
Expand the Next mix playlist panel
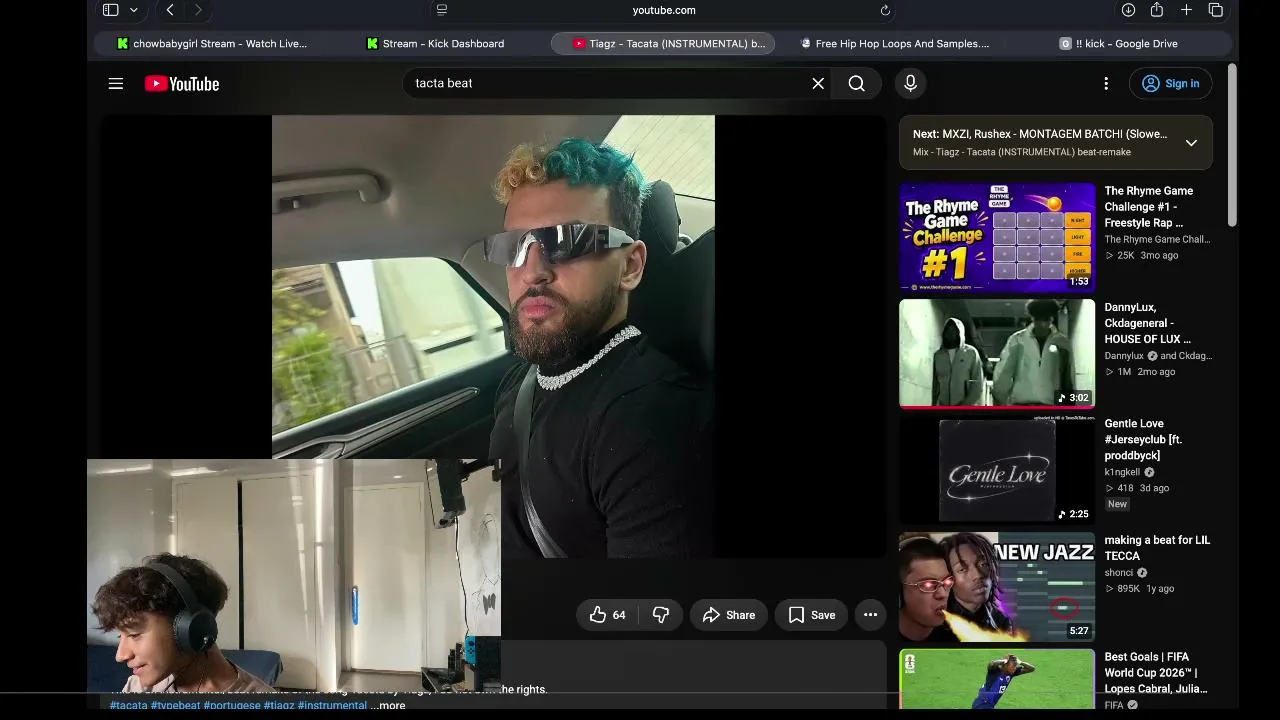[1191, 143]
